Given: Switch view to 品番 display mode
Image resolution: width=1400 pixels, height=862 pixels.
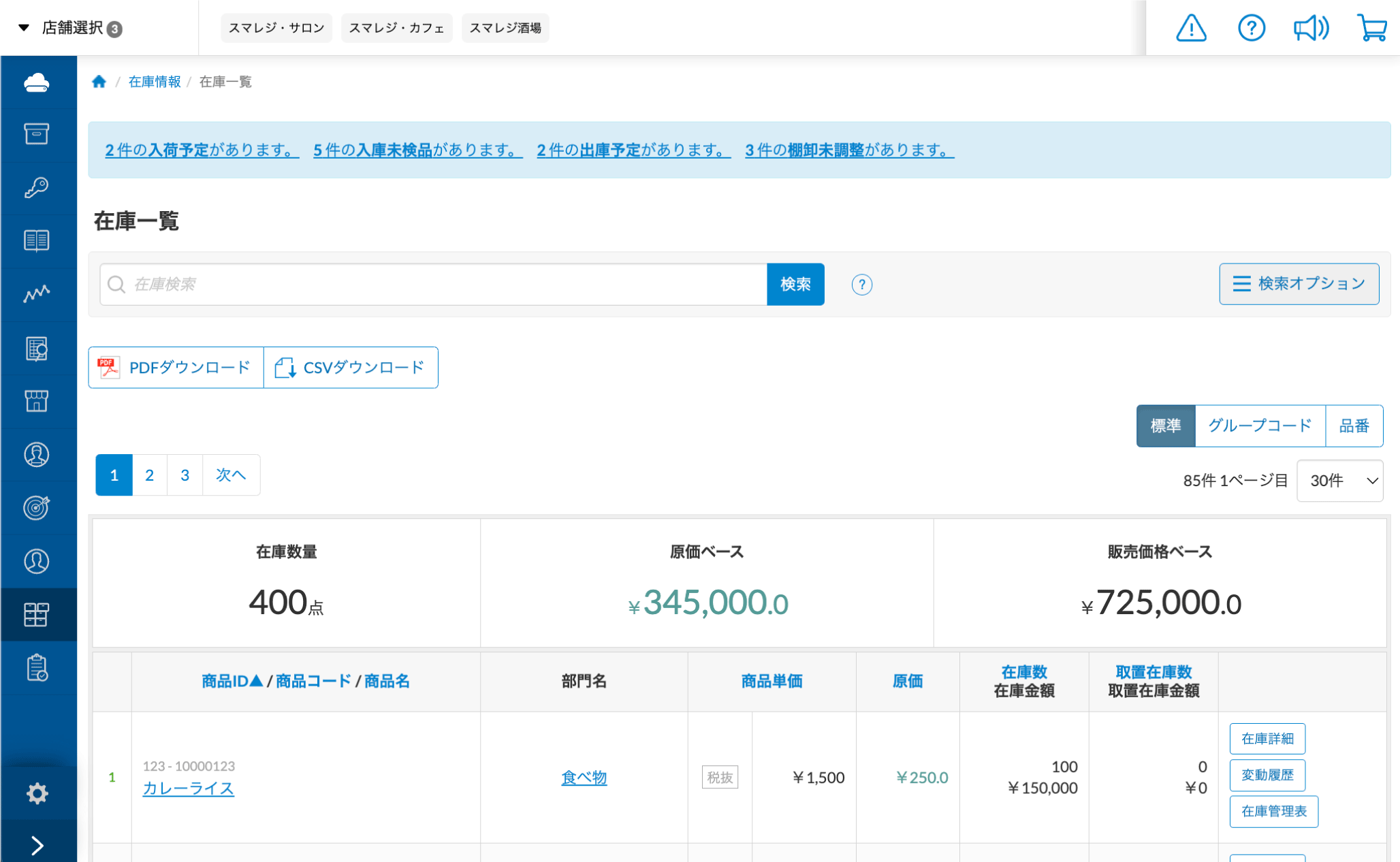Looking at the screenshot, I should (x=1354, y=426).
